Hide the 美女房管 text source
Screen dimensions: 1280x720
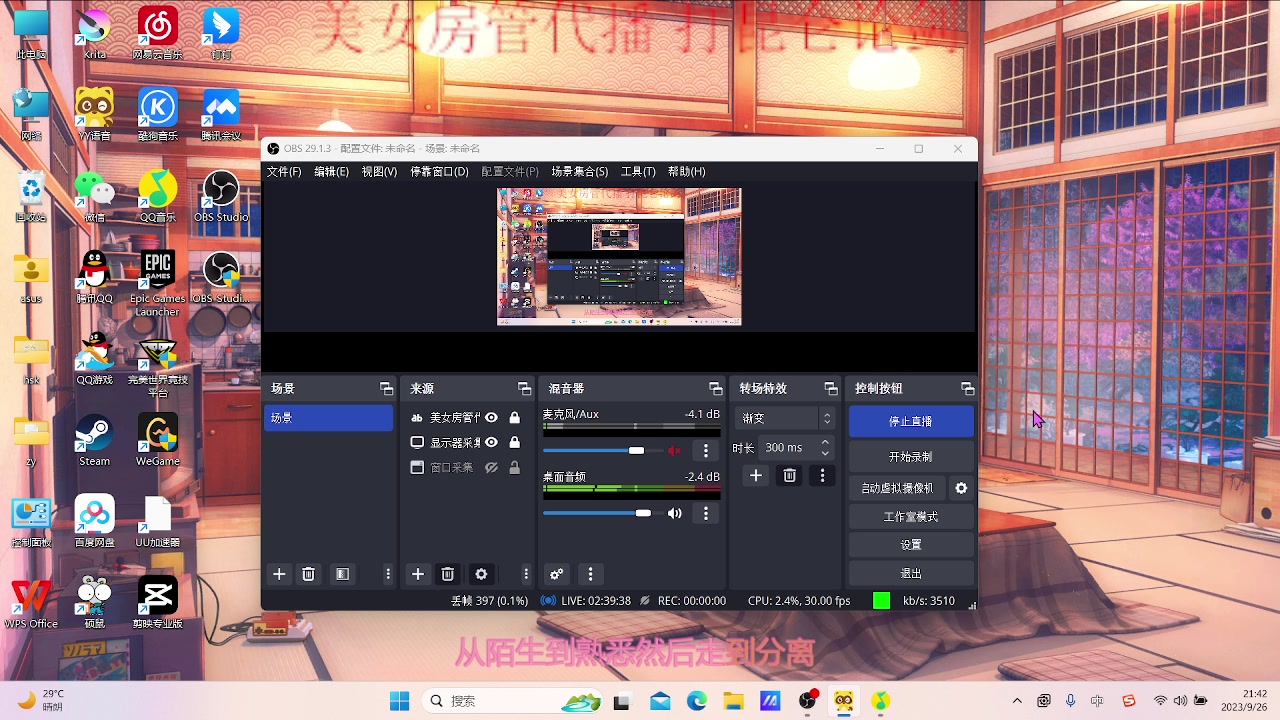tap(491, 418)
